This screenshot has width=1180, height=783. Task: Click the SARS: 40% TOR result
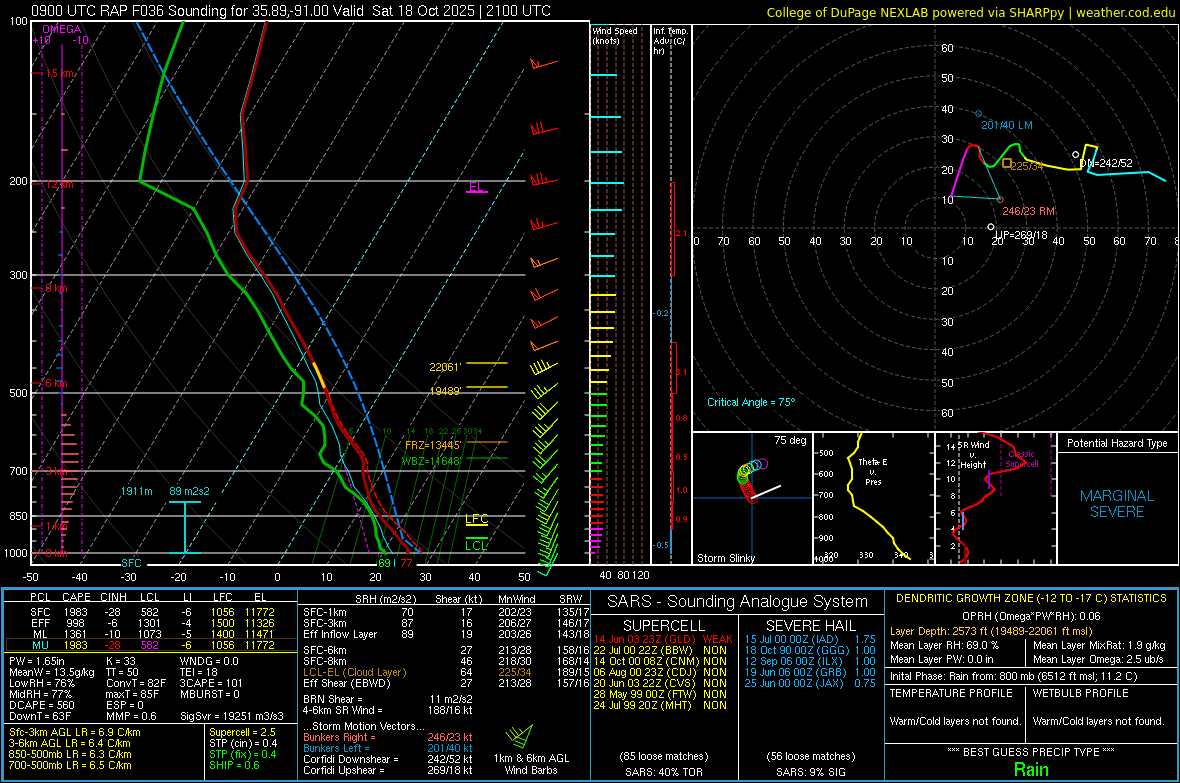pyautogui.click(x=663, y=772)
